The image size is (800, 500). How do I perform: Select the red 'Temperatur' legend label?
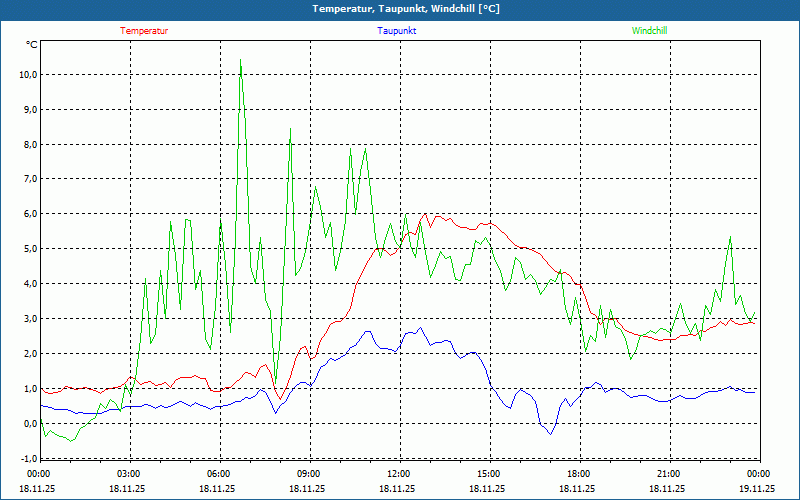(x=144, y=31)
